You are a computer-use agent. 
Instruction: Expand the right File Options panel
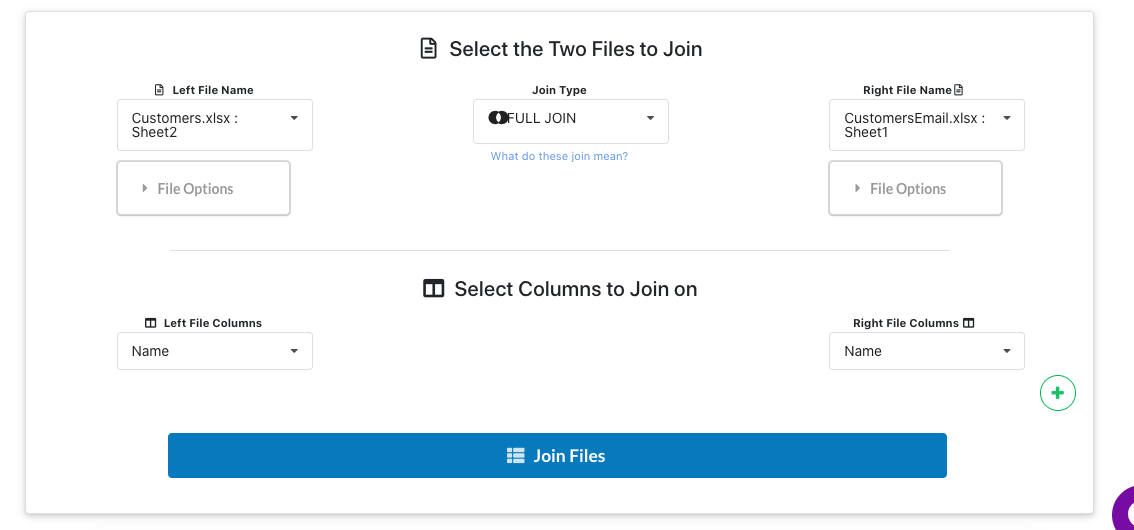pyautogui.click(x=915, y=188)
